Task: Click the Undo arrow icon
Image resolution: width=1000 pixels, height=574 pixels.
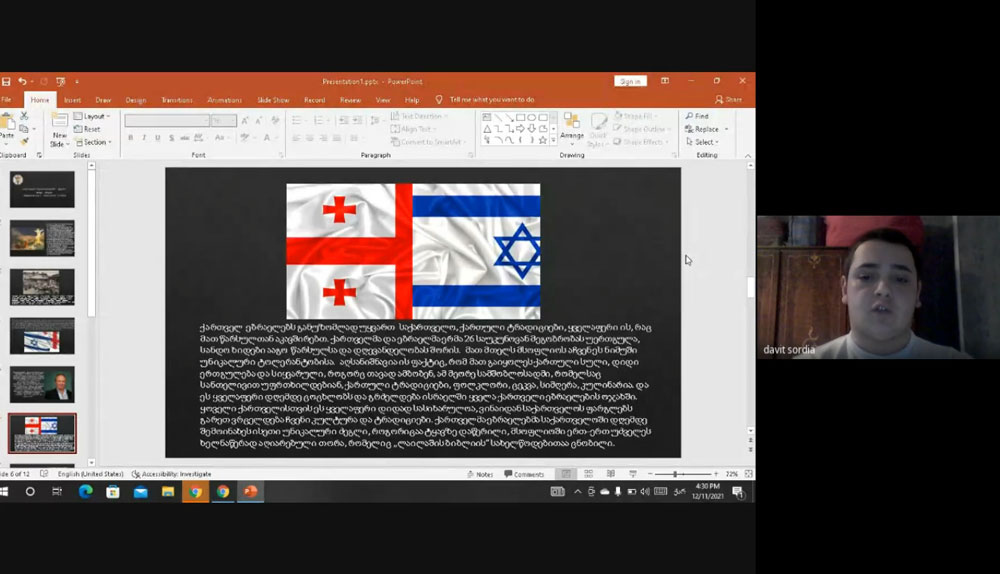Action: (x=21, y=81)
